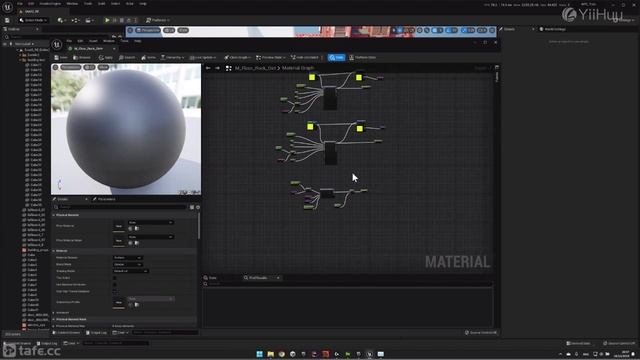Click the main toolbar Save icon
Viewport: 640px width, 360px height.
(7, 20)
